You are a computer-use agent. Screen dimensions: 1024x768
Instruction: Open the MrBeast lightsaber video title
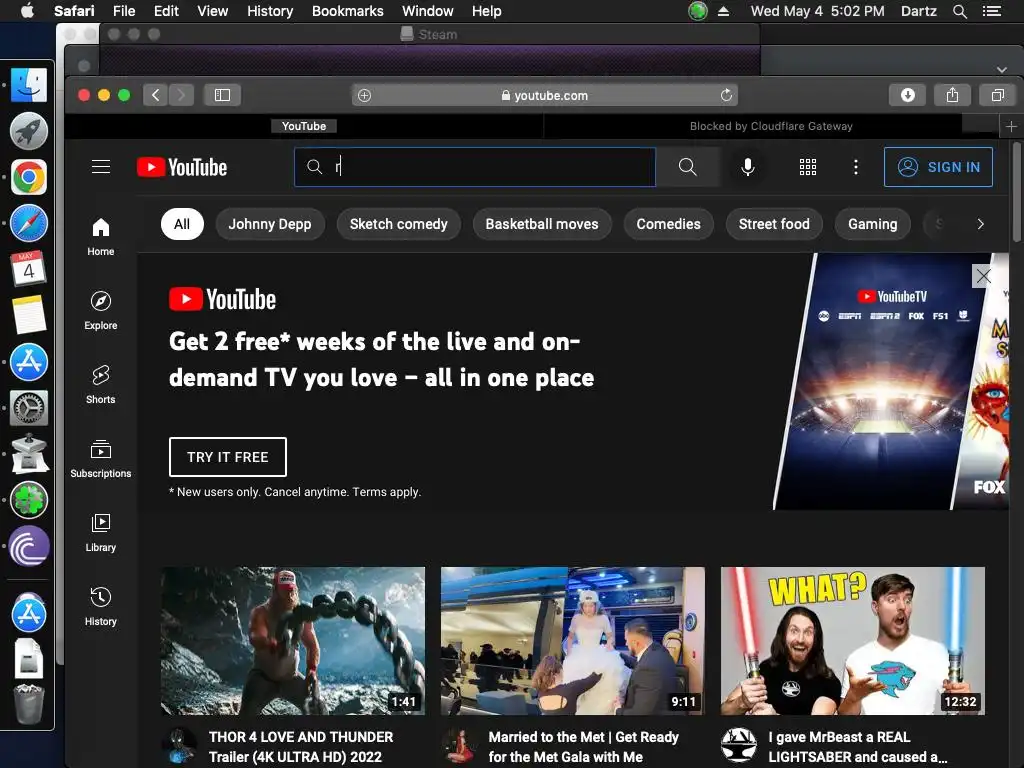857,747
